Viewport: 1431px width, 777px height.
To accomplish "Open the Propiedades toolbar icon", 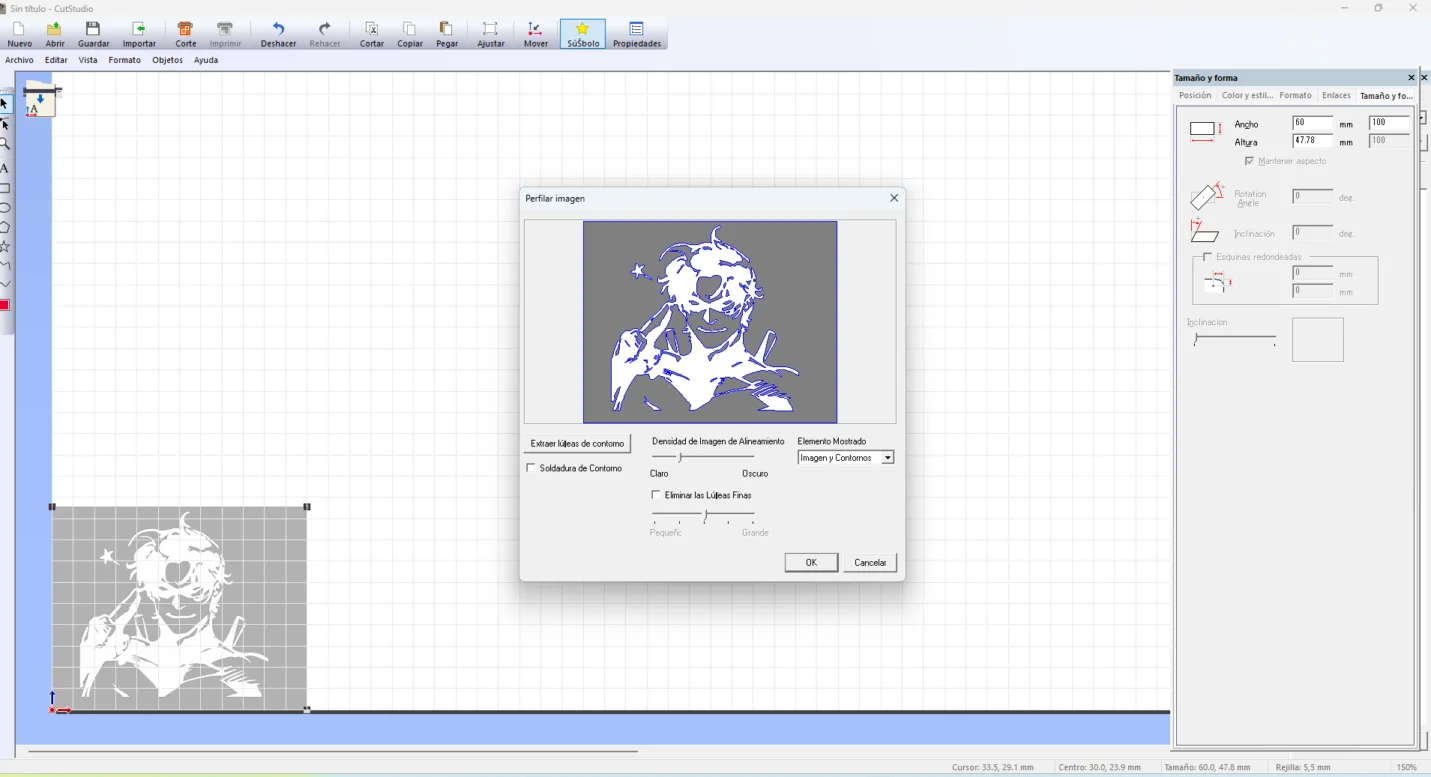I will tap(637, 34).
